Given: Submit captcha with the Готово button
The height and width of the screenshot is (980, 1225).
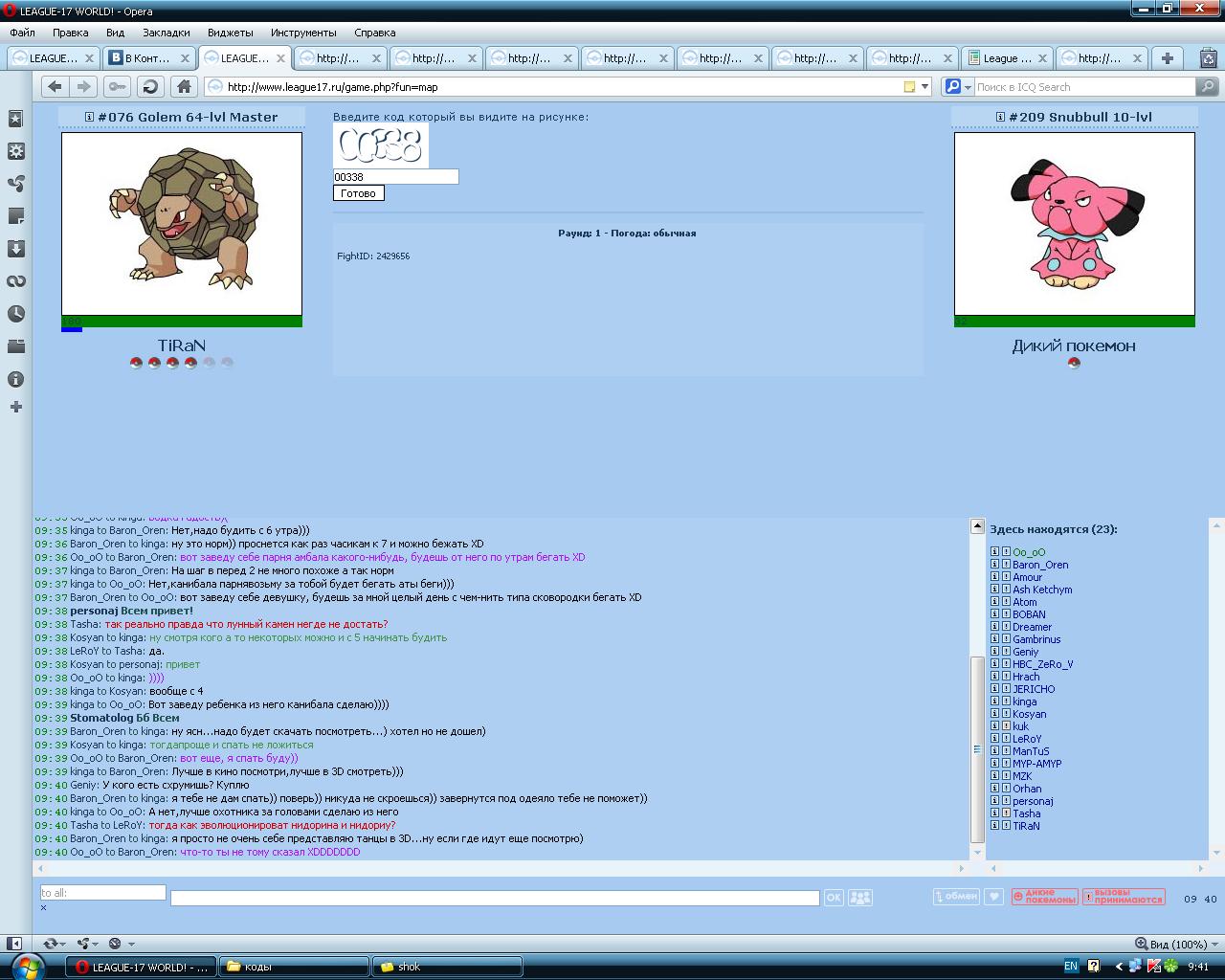Looking at the screenshot, I should tap(359, 193).
